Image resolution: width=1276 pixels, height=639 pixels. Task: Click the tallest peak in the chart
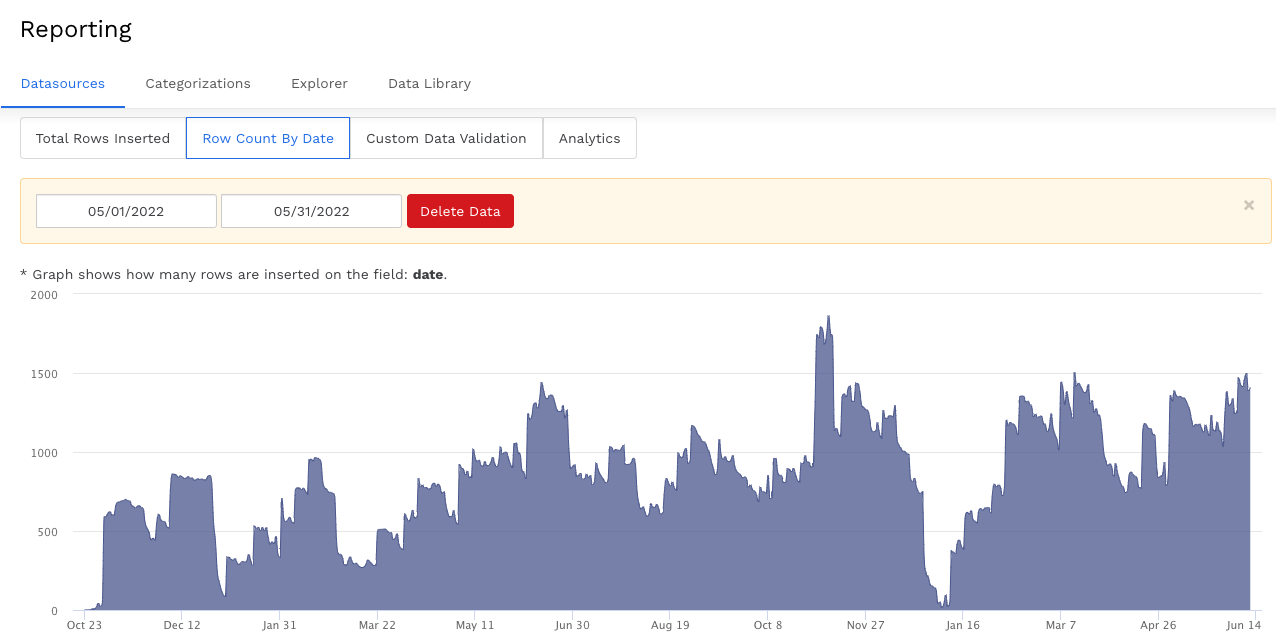coord(828,318)
